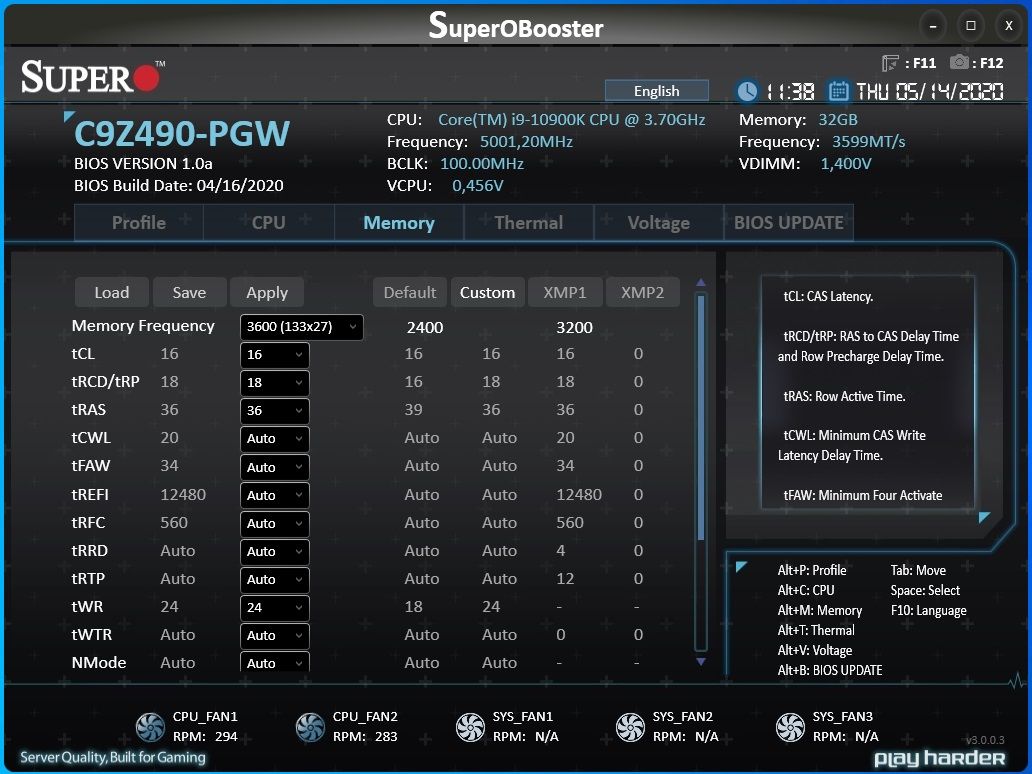The image size is (1032, 774).
Task: Open the tWR value dropdown
Action: pyautogui.click(x=274, y=607)
